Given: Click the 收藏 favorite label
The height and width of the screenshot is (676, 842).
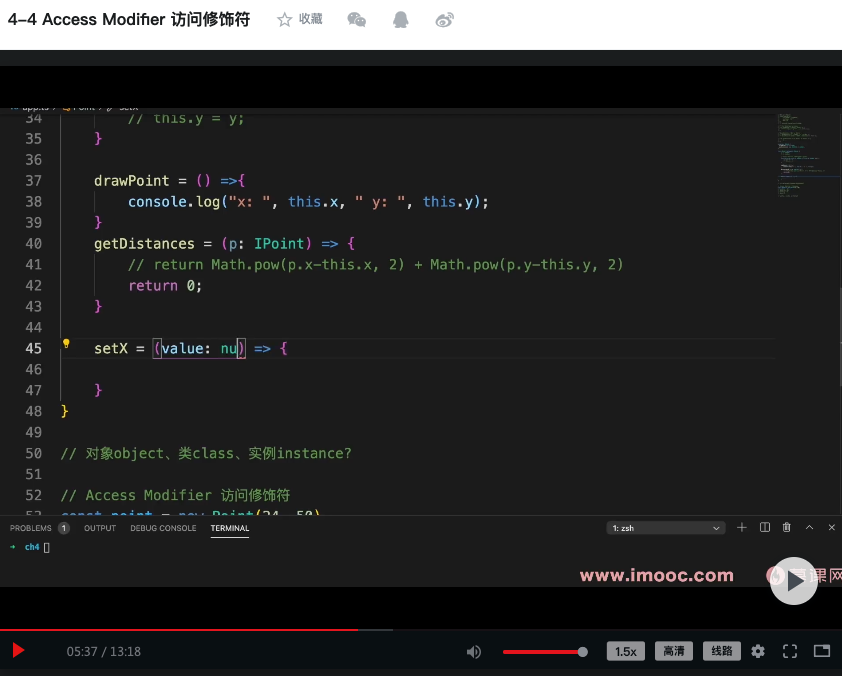Looking at the screenshot, I should click(x=310, y=19).
